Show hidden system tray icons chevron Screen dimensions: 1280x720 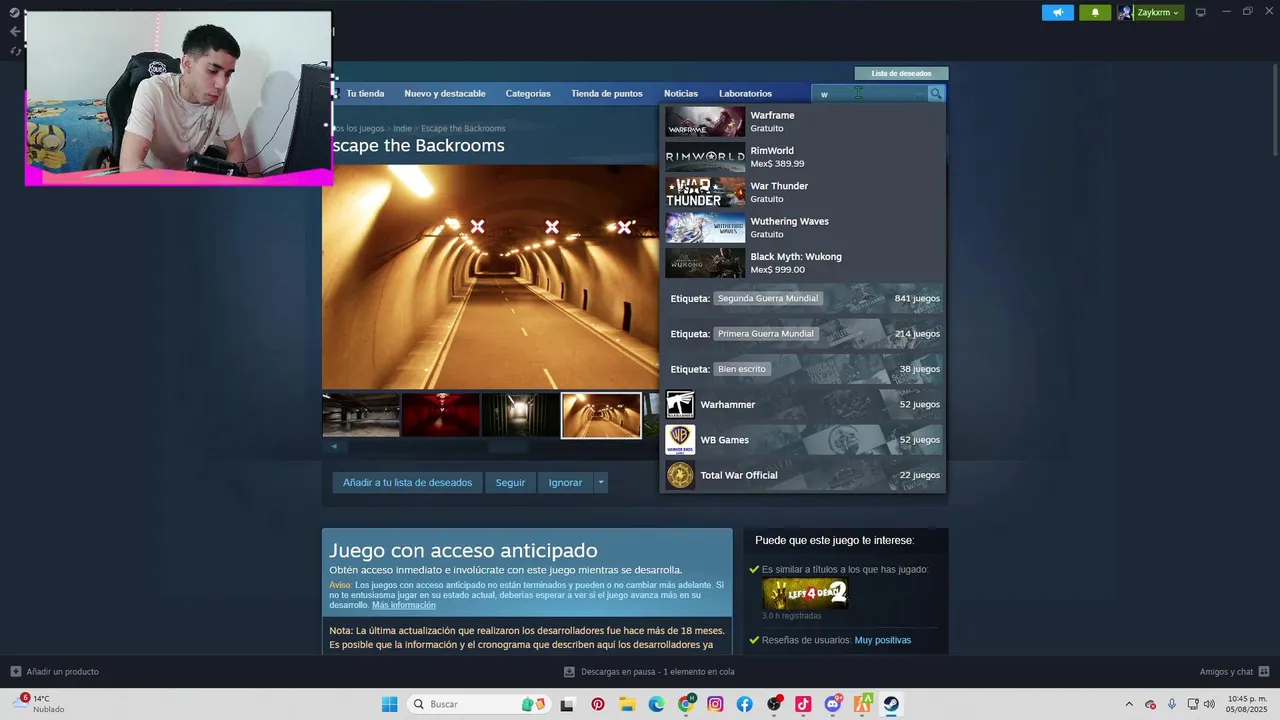click(x=1129, y=704)
